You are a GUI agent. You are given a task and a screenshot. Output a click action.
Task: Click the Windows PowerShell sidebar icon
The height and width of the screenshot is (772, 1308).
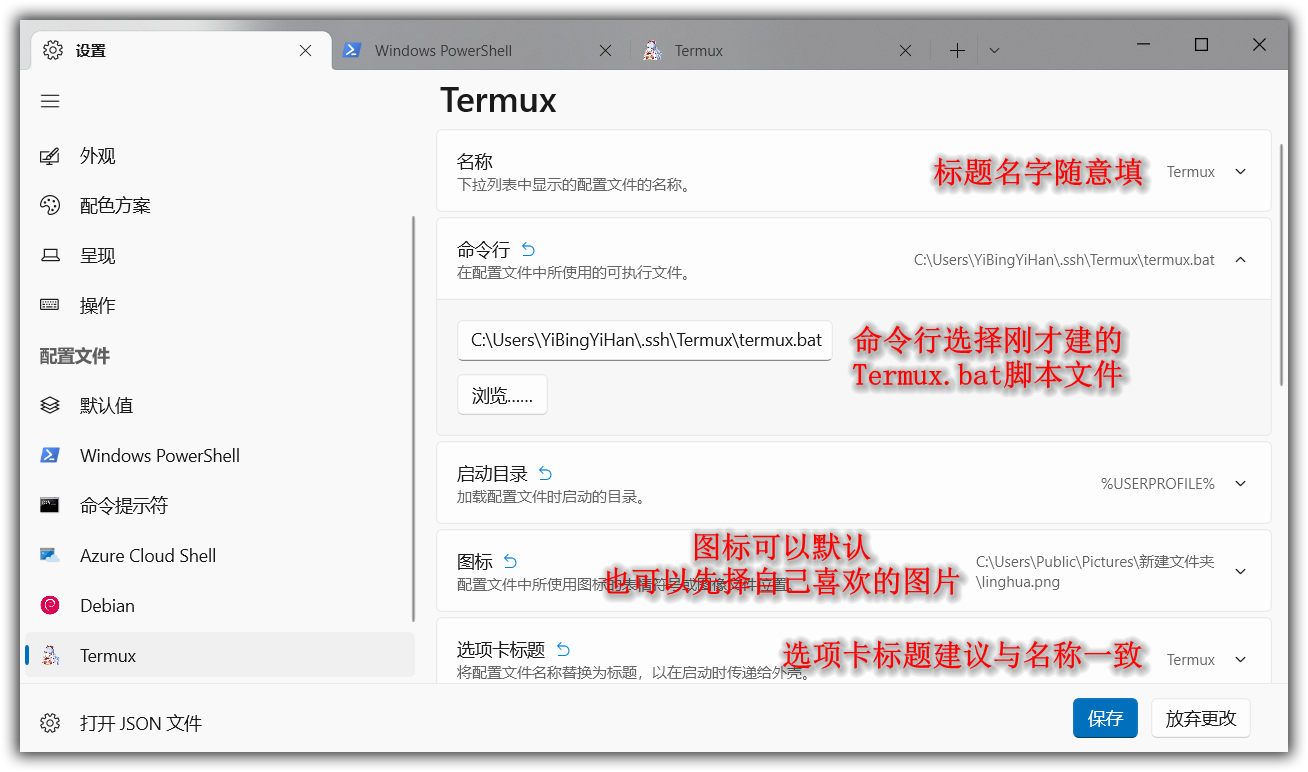[x=50, y=456]
